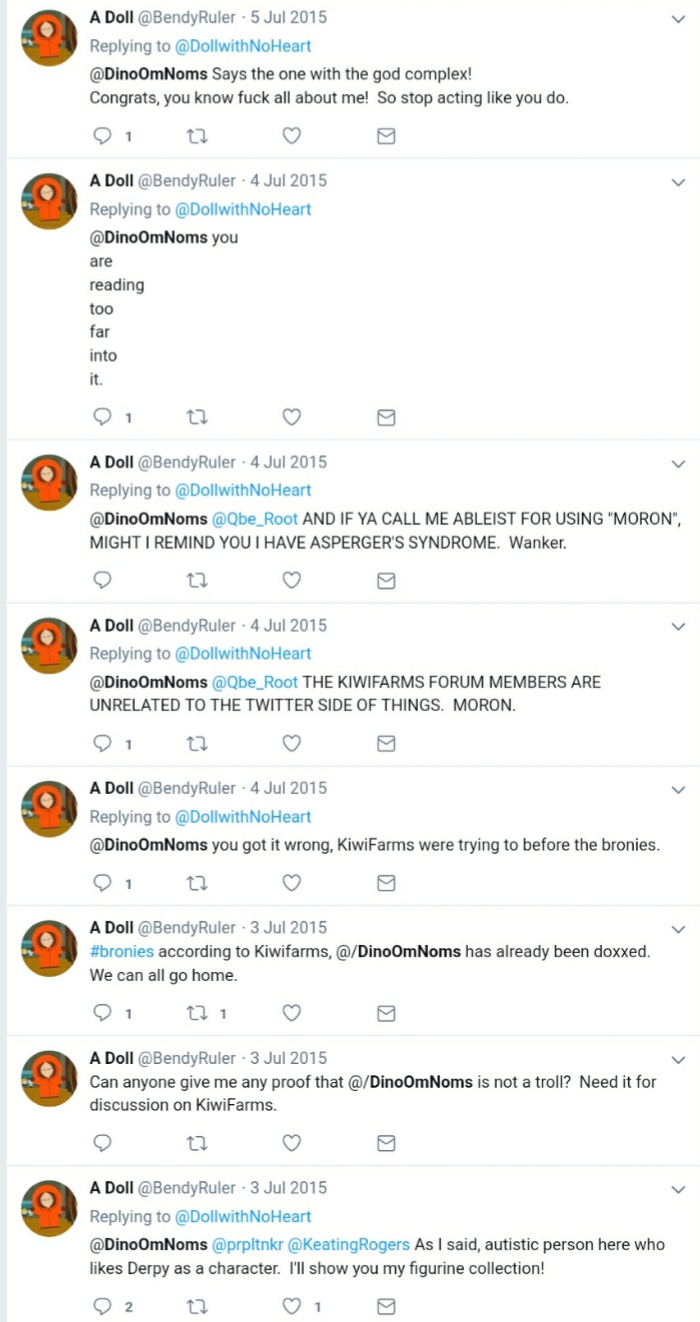Viewport: 700px width, 1322px height.
Task: Expand options chevron on Derpy figurine tweet
Action: tap(678, 1189)
